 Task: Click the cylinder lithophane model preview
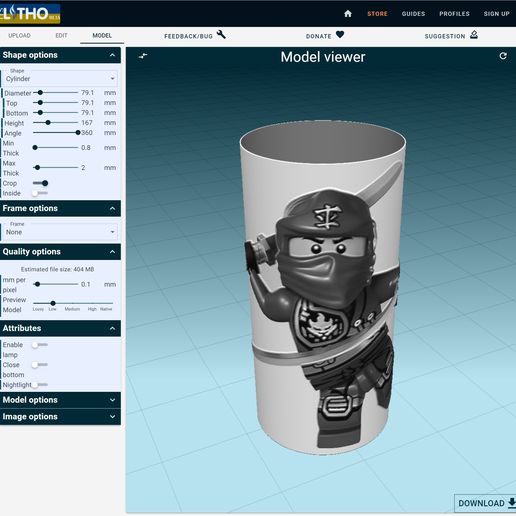(x=323, y=287)
